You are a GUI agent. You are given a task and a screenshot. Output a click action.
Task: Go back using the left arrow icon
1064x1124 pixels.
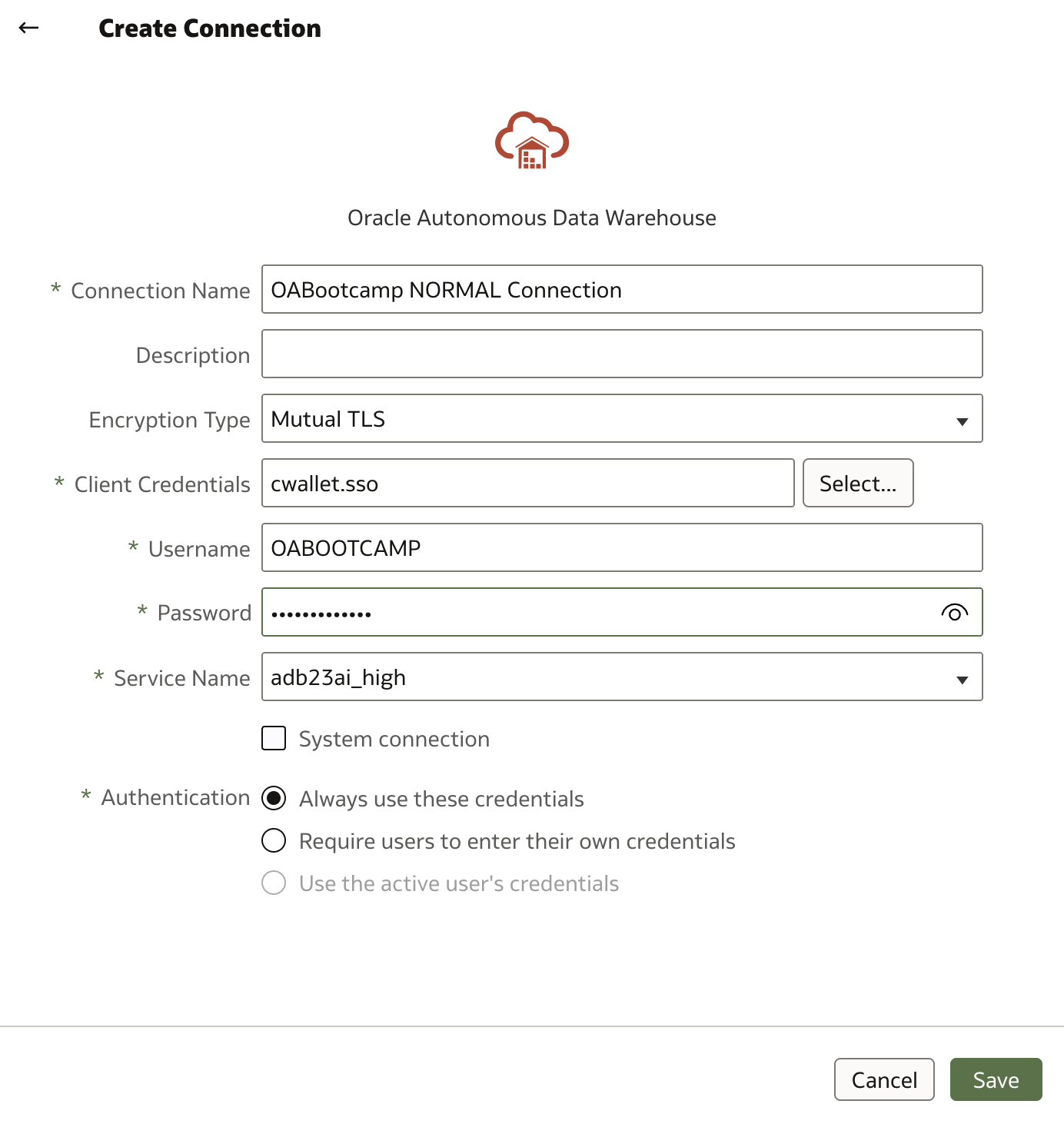(28, 28)
